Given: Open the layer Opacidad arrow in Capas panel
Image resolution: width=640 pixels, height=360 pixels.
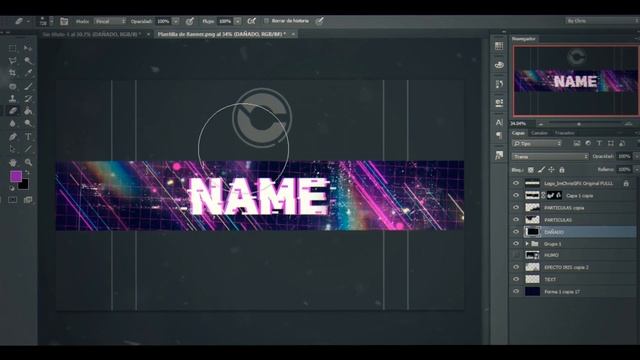Looking at the screenshot, I should (x=636, y=156).
